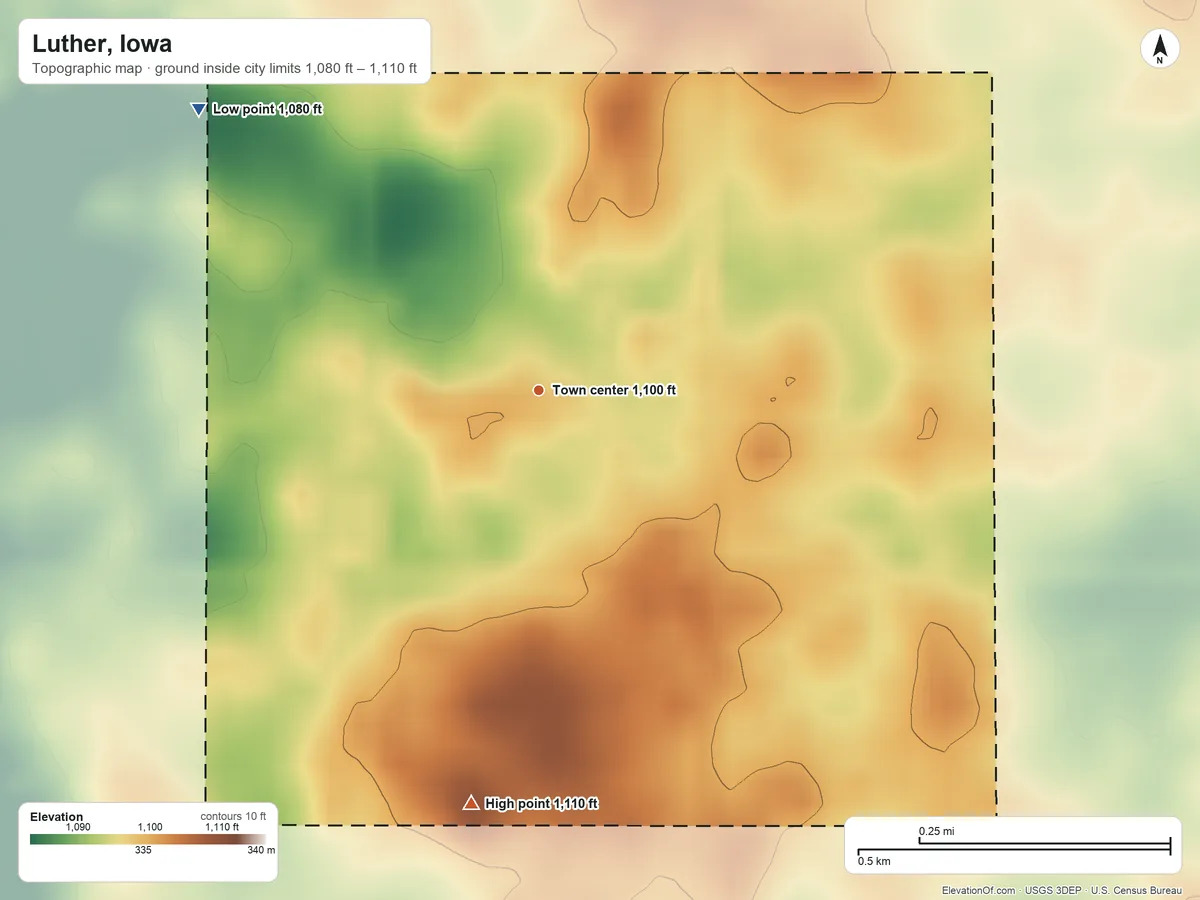Click the elevation color gradient bar
The image size is (1200, 900).
pyautogui.click(x=148, y=839)
